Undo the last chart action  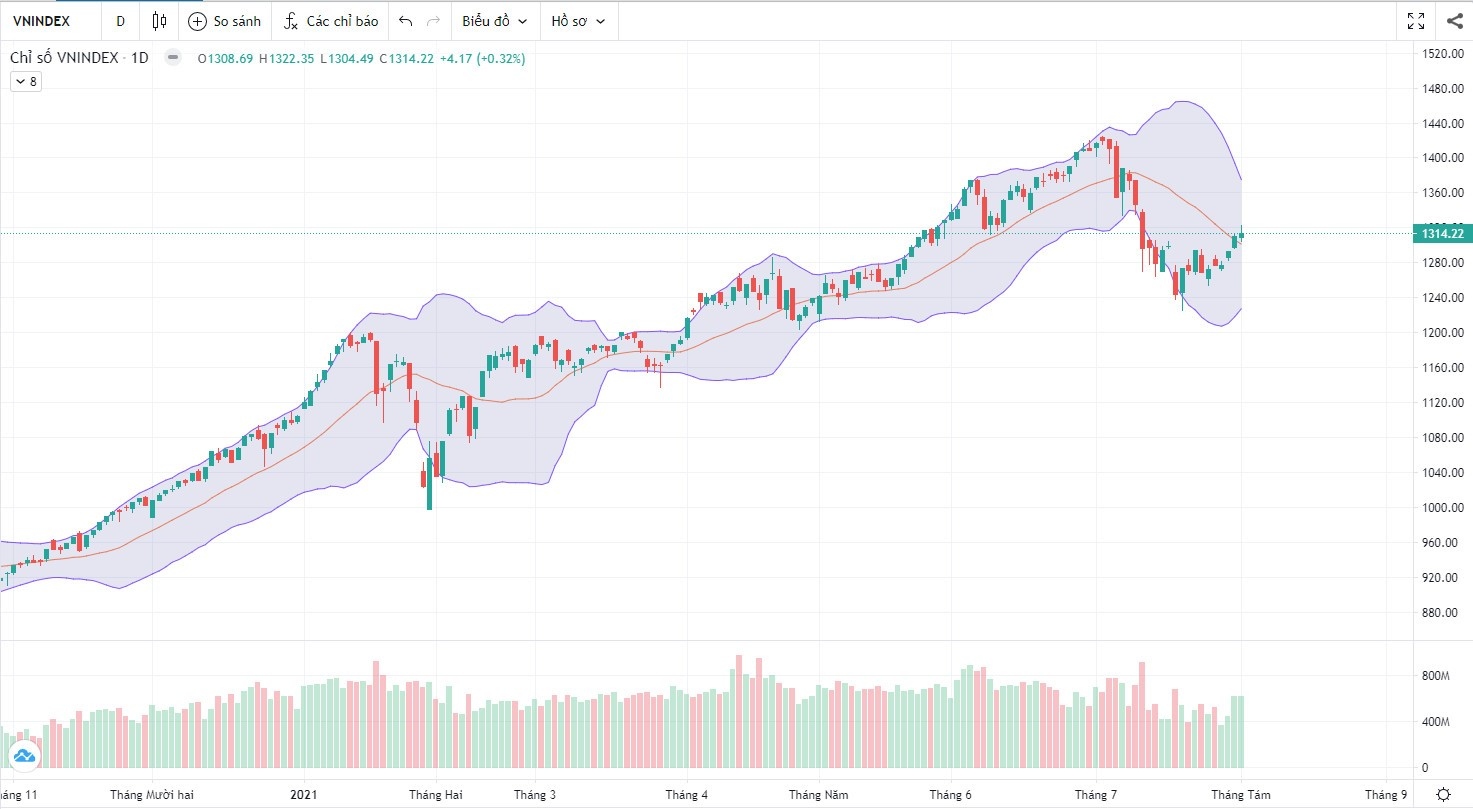click(x=405, y=21)
